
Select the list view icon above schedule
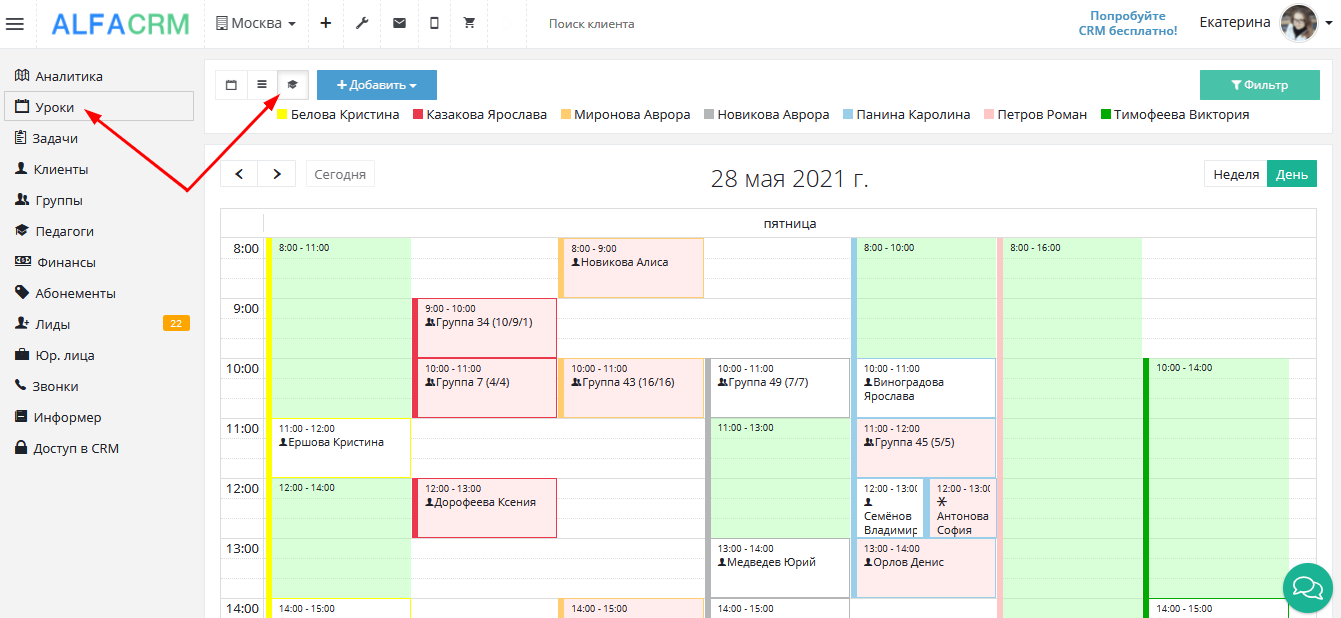click(260, 85)
